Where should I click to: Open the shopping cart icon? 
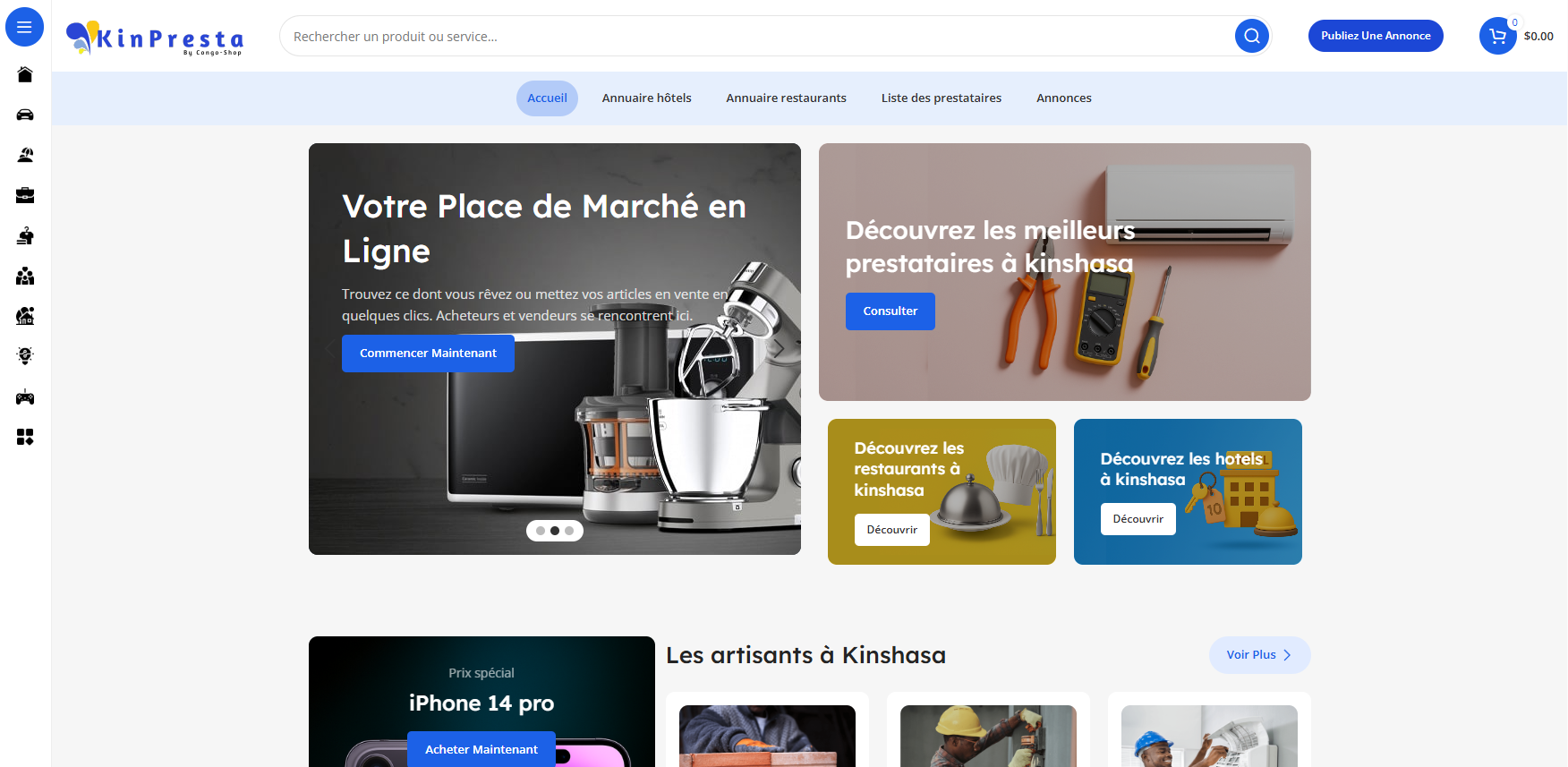[x=1497, y=36]
